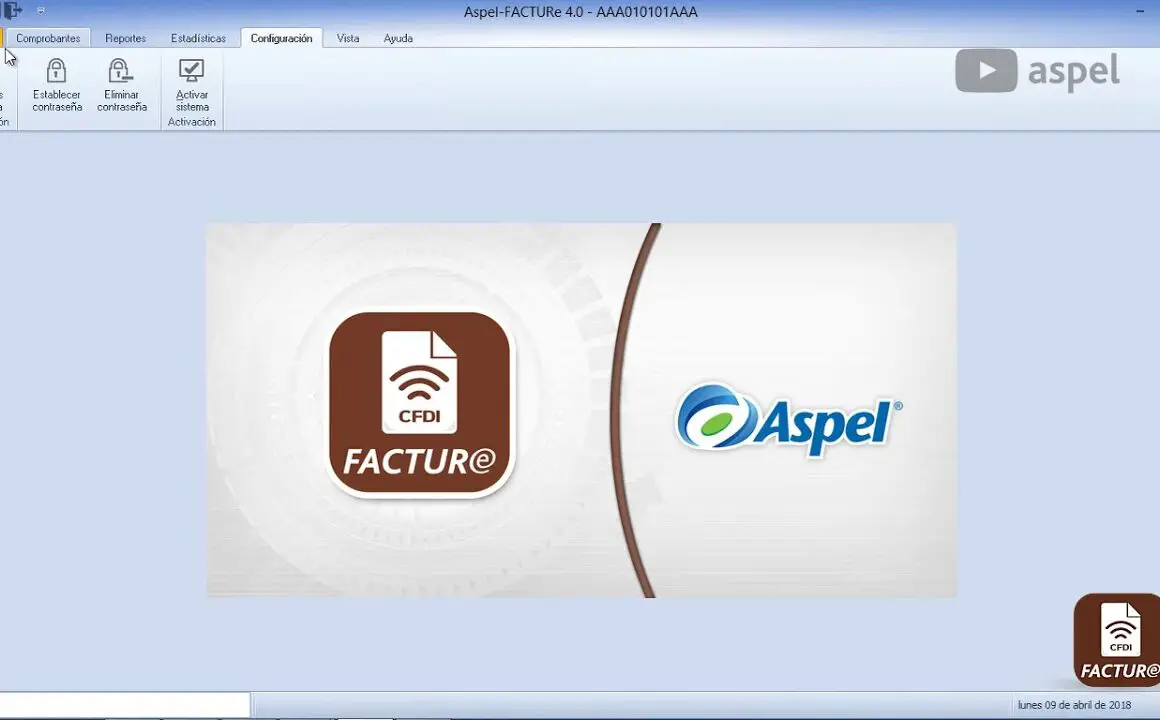Click the Establecer contraseña lock icon
1160x720 pixels.
tap(56, 71)
